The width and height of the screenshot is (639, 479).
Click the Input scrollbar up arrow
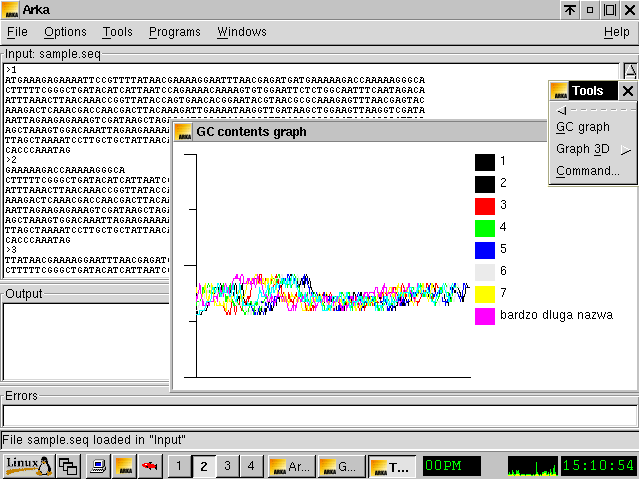[630, 71]
